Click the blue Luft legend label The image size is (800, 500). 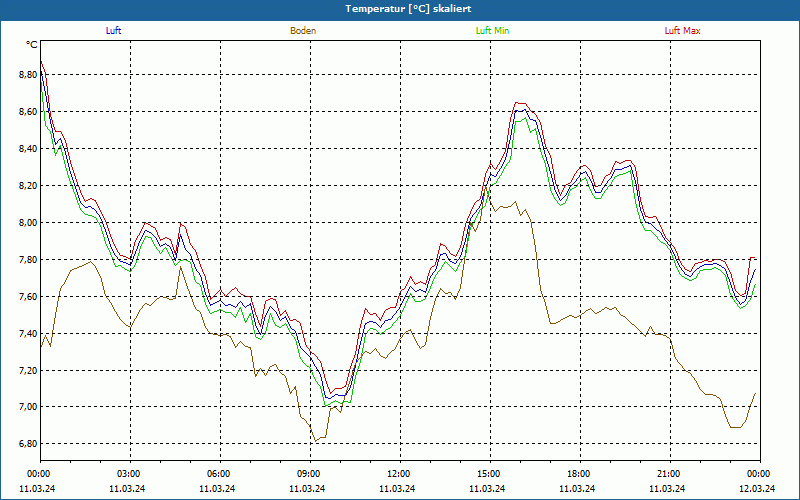click(113, 31)
